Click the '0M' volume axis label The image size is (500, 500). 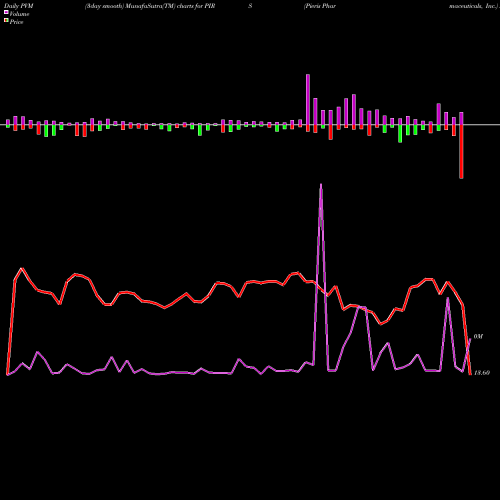478,337
